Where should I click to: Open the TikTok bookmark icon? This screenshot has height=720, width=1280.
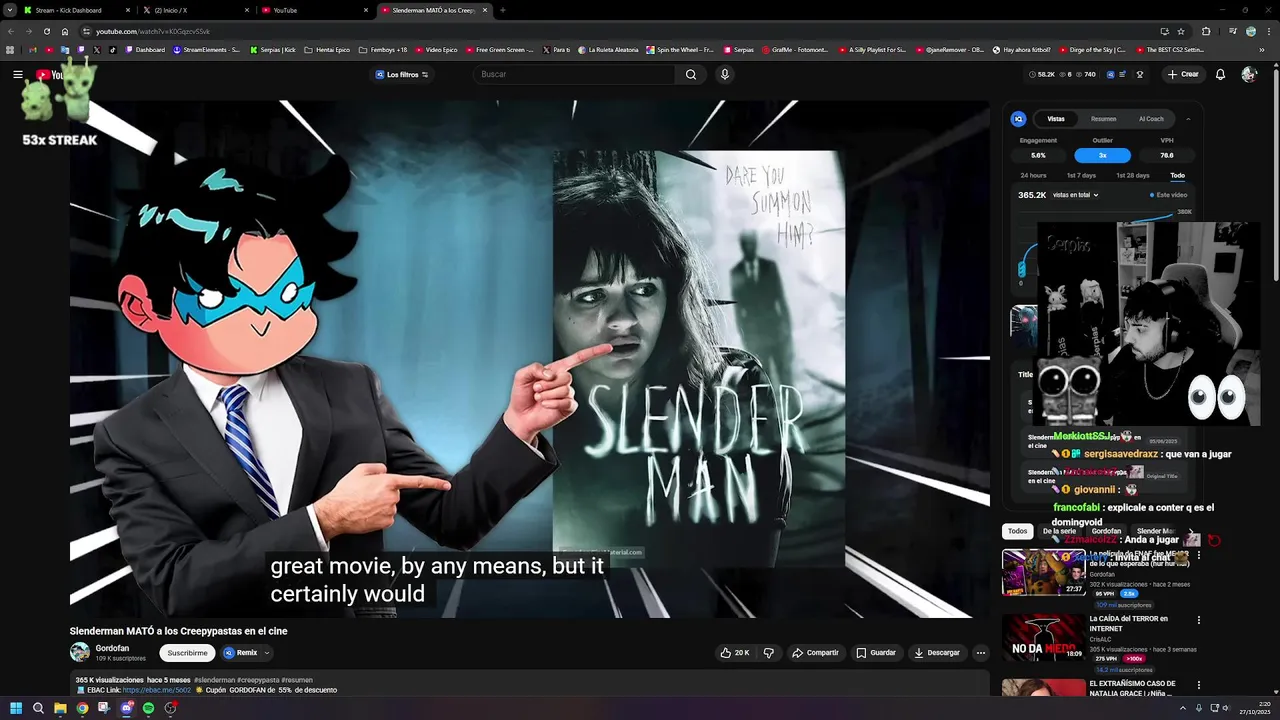coord(112,50)
